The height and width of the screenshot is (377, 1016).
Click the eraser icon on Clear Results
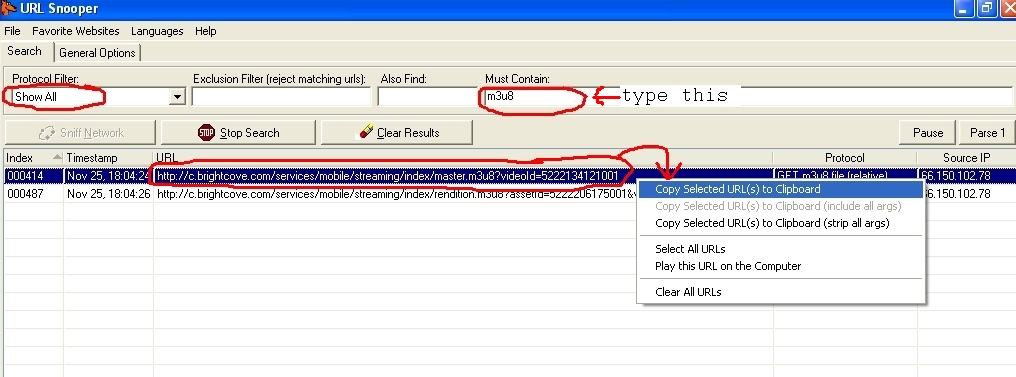(x=366, y=132)
